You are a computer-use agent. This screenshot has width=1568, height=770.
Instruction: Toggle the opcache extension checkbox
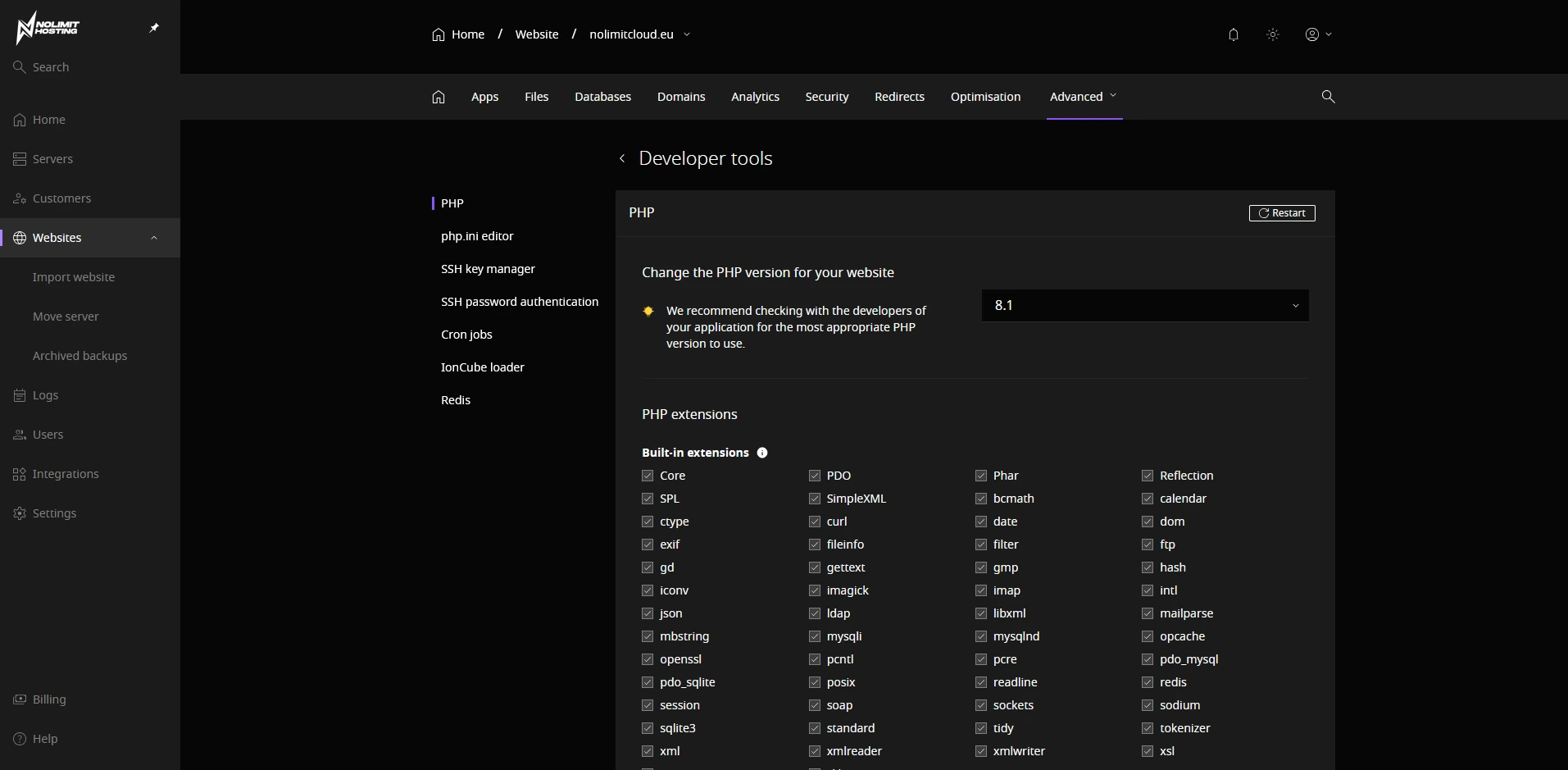[x=1148, y=636]
